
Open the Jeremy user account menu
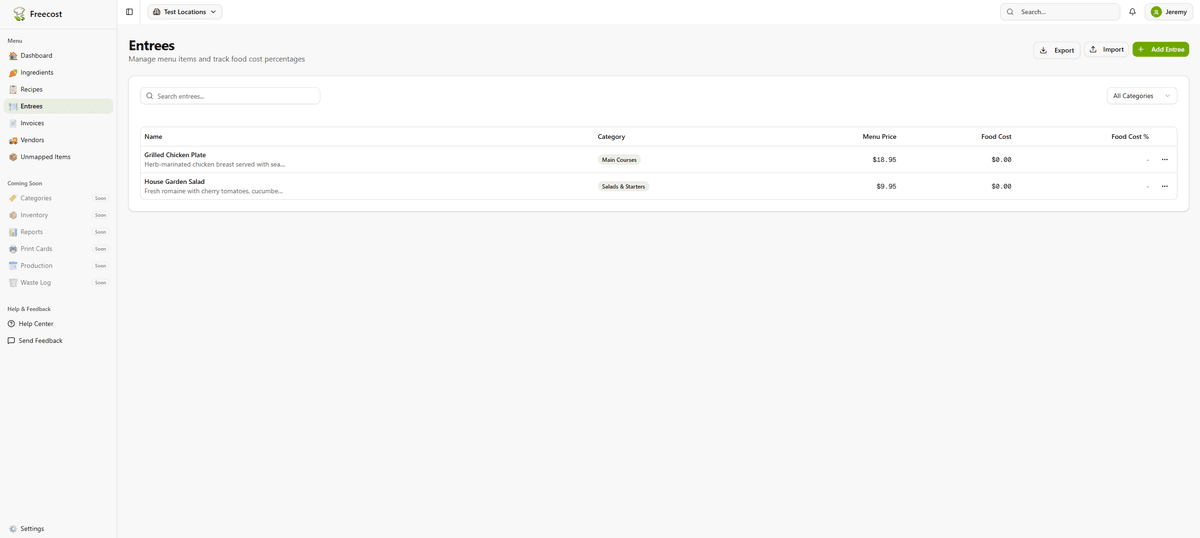[1168, 12]
